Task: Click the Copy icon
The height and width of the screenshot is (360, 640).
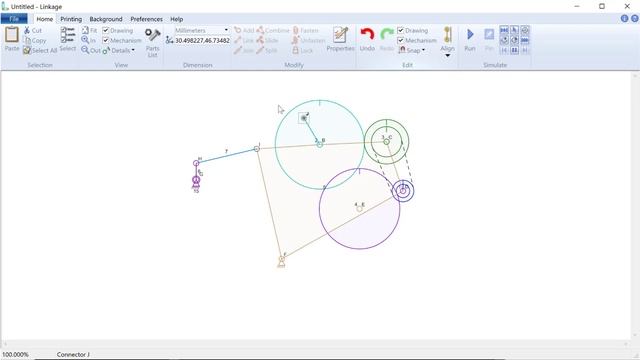Action: coord(27,40)
